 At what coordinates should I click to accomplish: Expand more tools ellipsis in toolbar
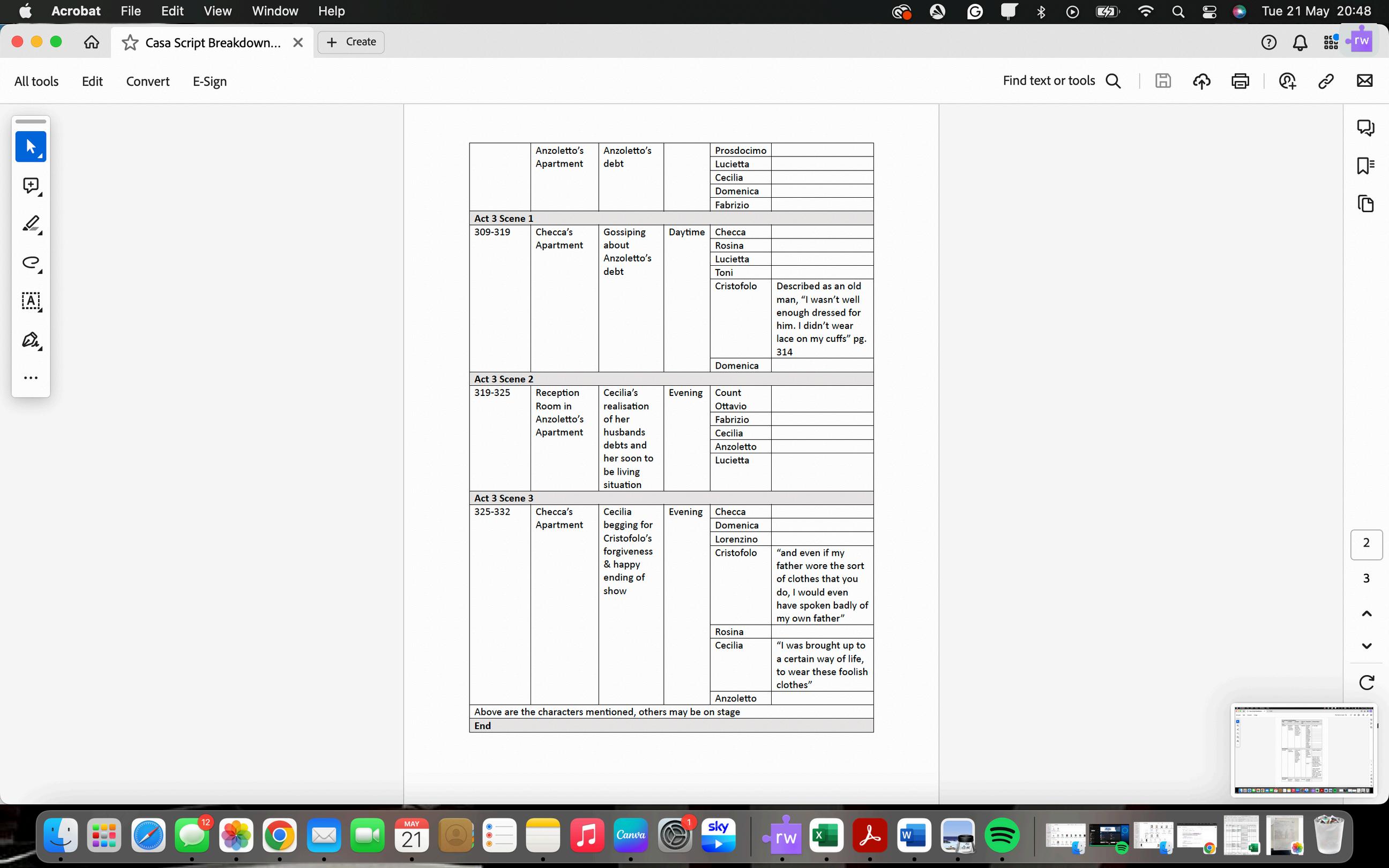pos(31,378)
